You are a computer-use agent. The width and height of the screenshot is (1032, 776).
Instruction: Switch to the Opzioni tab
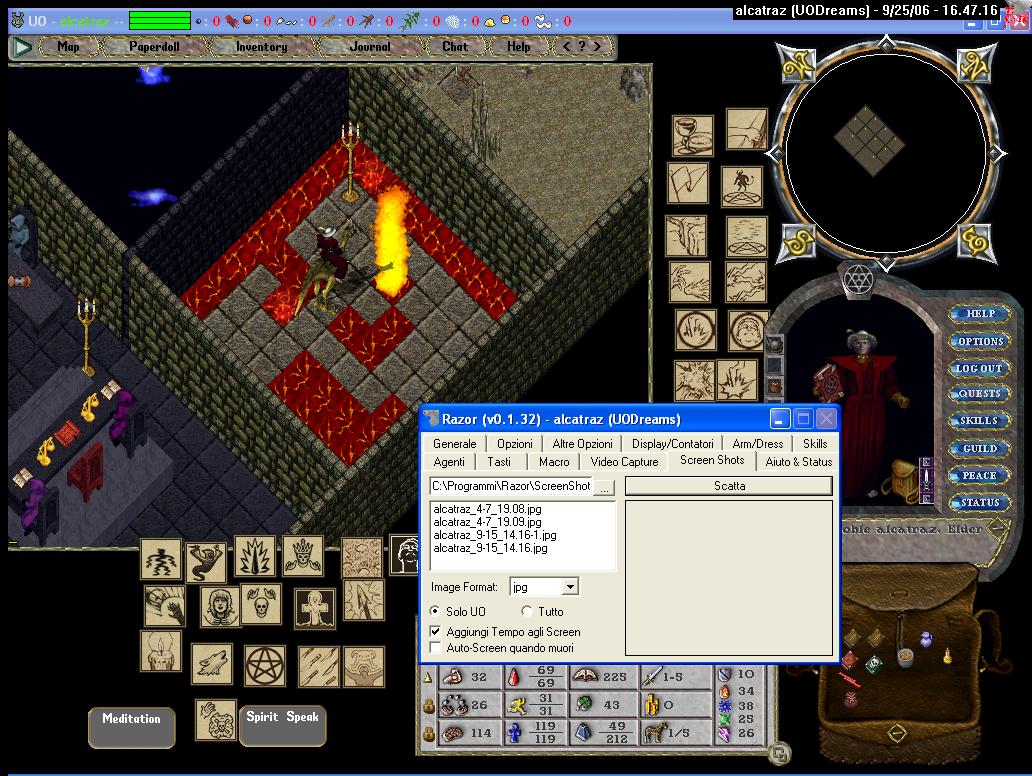[515, 444]
